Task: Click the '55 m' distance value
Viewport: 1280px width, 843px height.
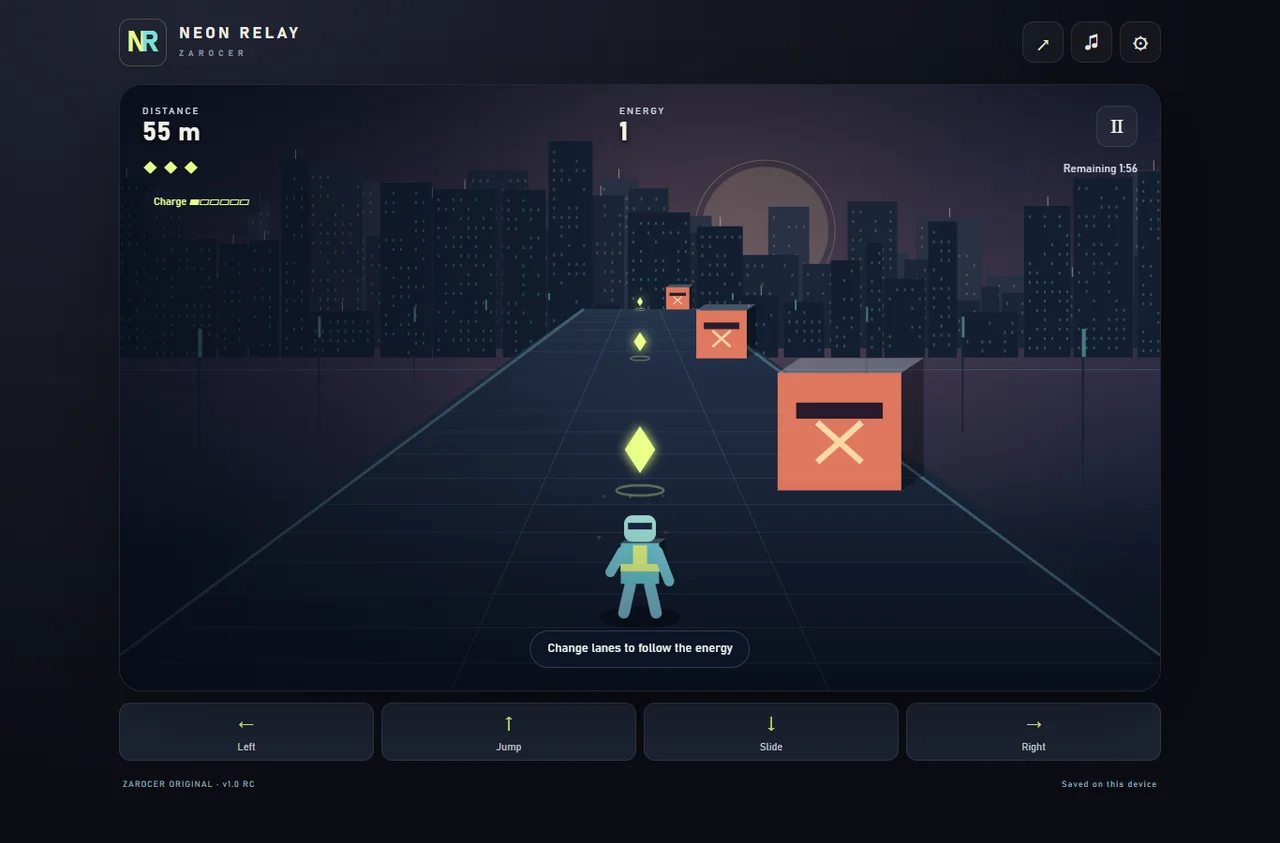Action: tap(171, 132)
